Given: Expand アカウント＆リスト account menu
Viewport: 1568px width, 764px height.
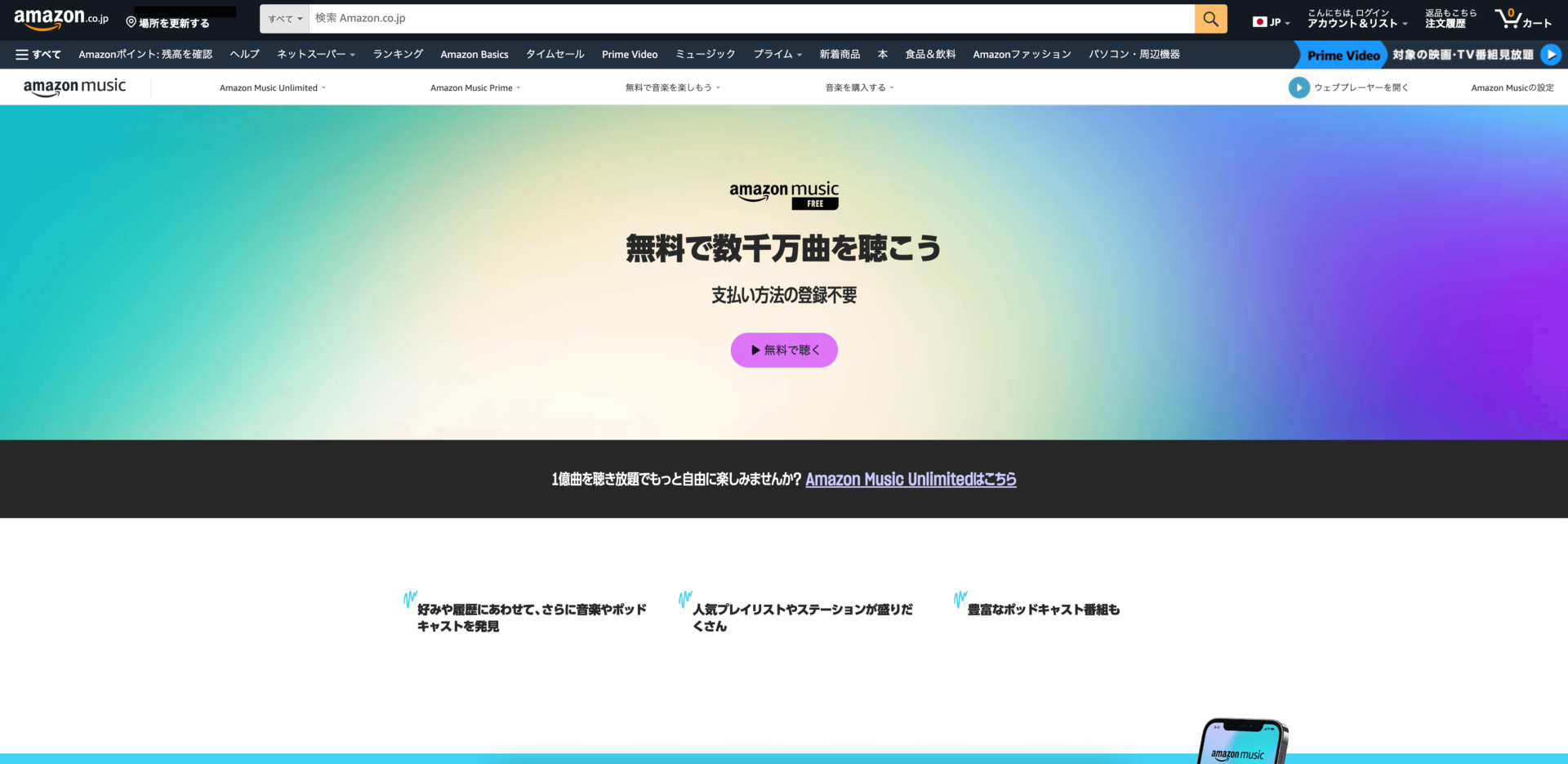Looking at the screenshot, I should pos(1357,19).
